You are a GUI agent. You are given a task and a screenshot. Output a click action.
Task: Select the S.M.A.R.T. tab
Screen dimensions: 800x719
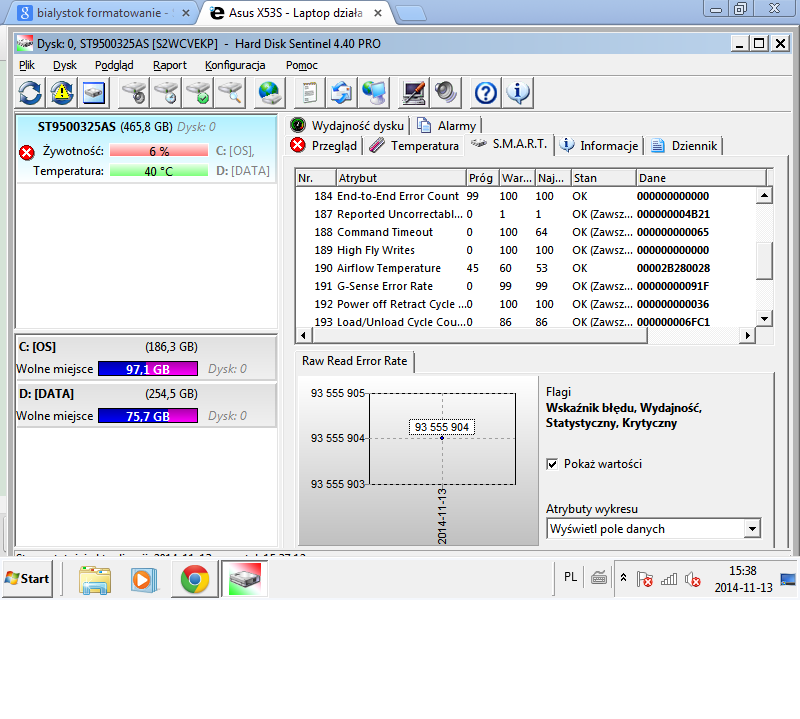[x=509, y=144]
